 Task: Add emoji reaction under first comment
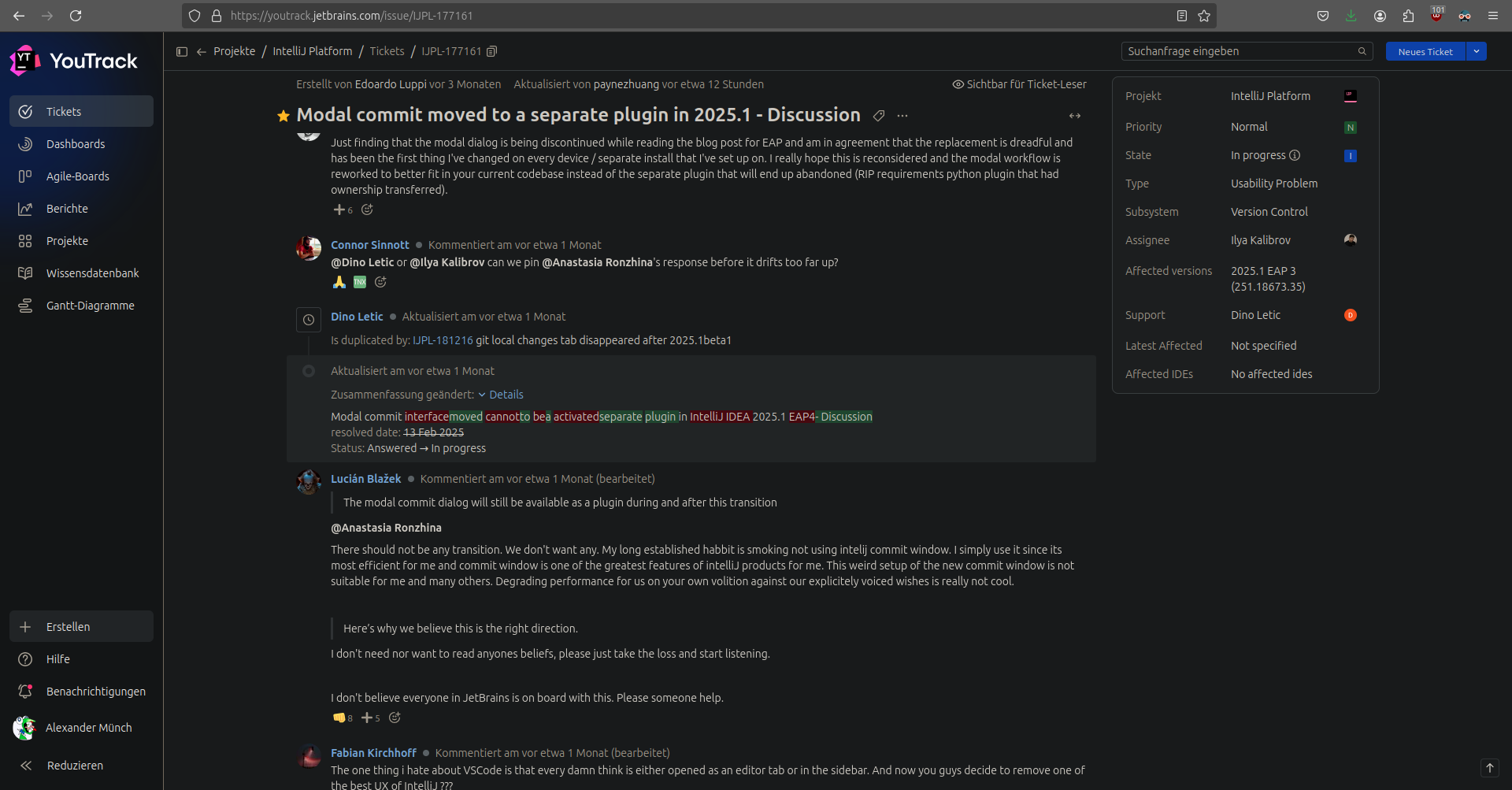coord(367,210)
